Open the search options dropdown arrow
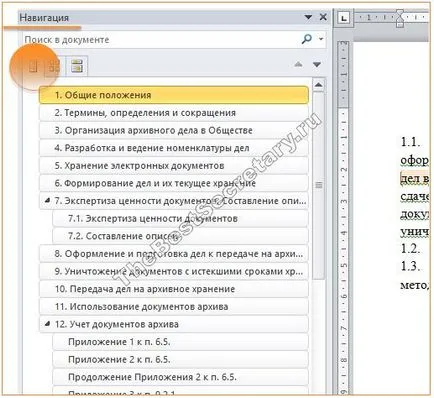The height and width of the screenshot is (398, 434). (x=321, y=39)
